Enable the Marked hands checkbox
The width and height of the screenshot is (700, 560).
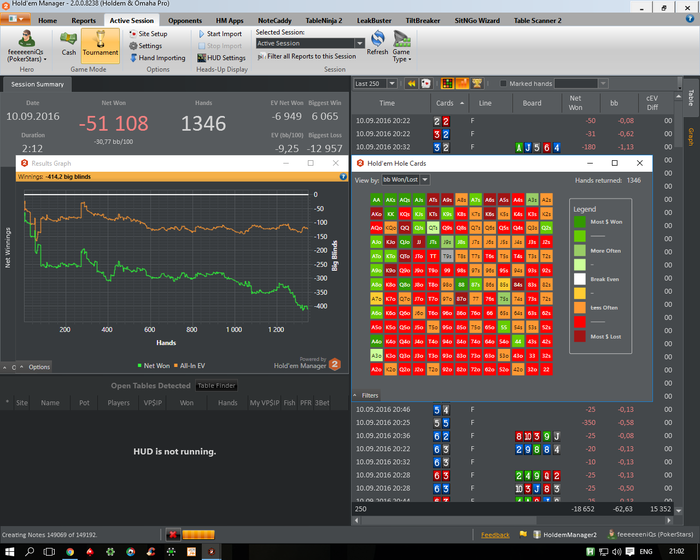pos(503,84)
